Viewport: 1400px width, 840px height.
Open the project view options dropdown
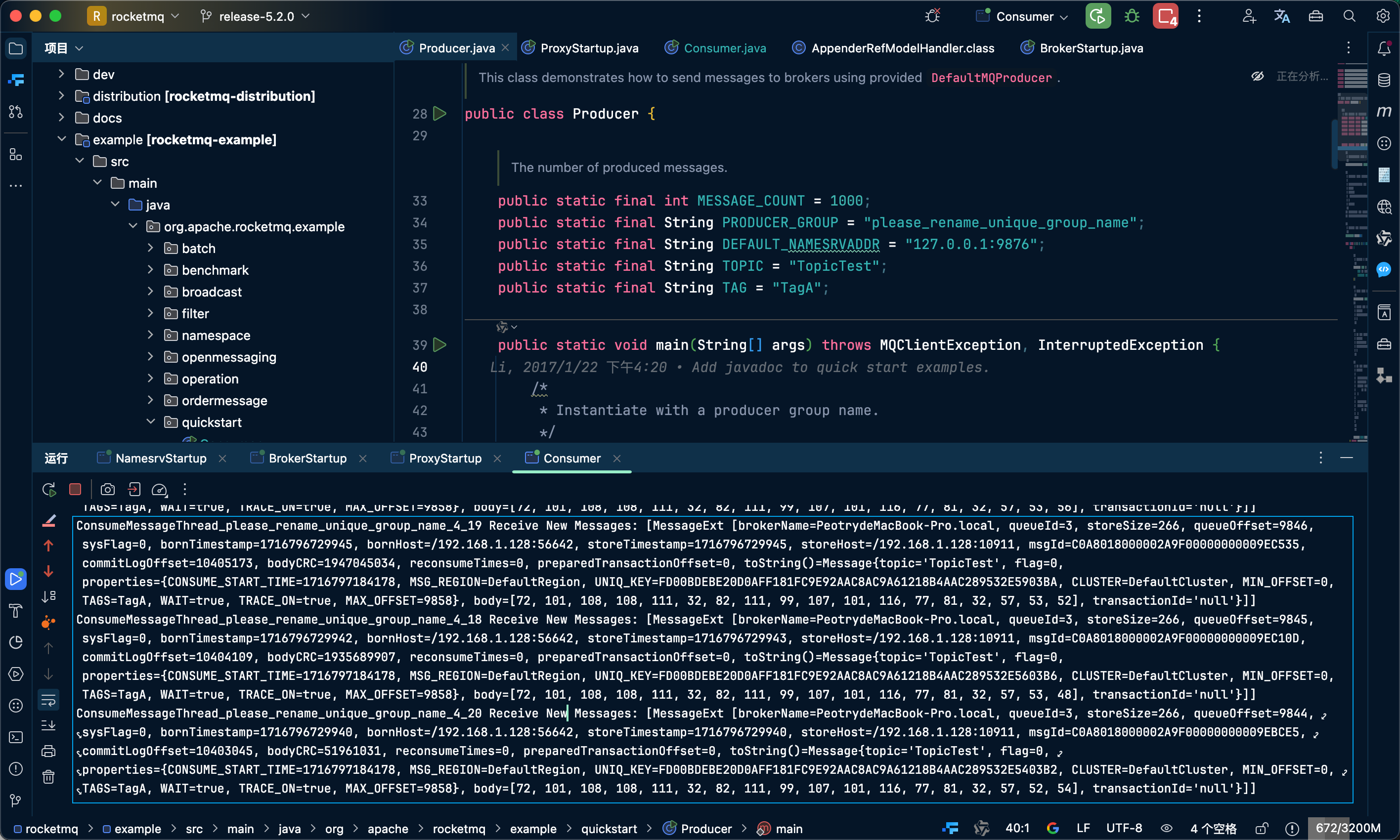coord(79,49)
